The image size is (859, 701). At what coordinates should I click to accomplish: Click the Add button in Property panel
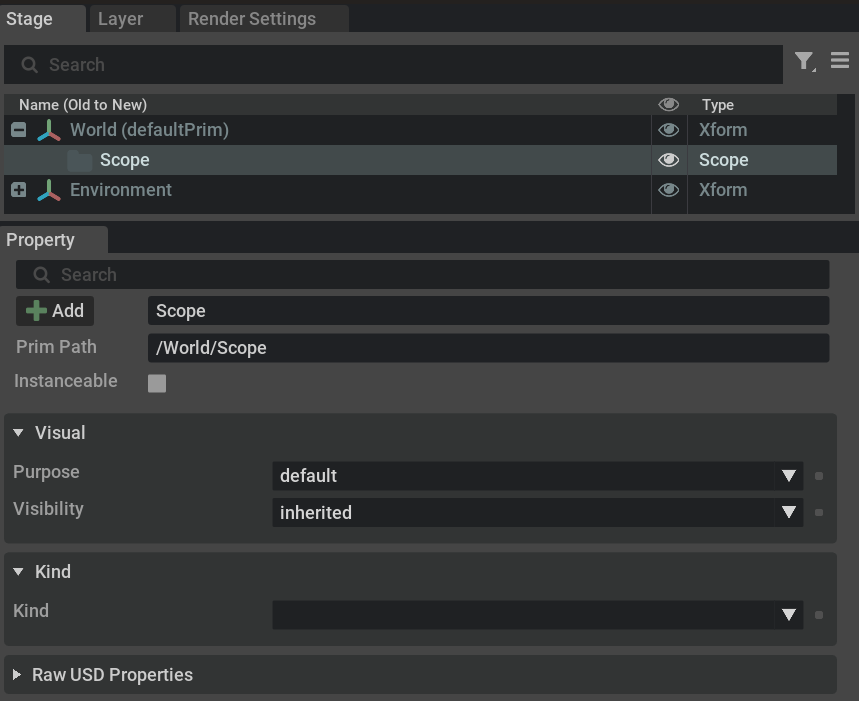pyautogui.click(x=55, y=310)
